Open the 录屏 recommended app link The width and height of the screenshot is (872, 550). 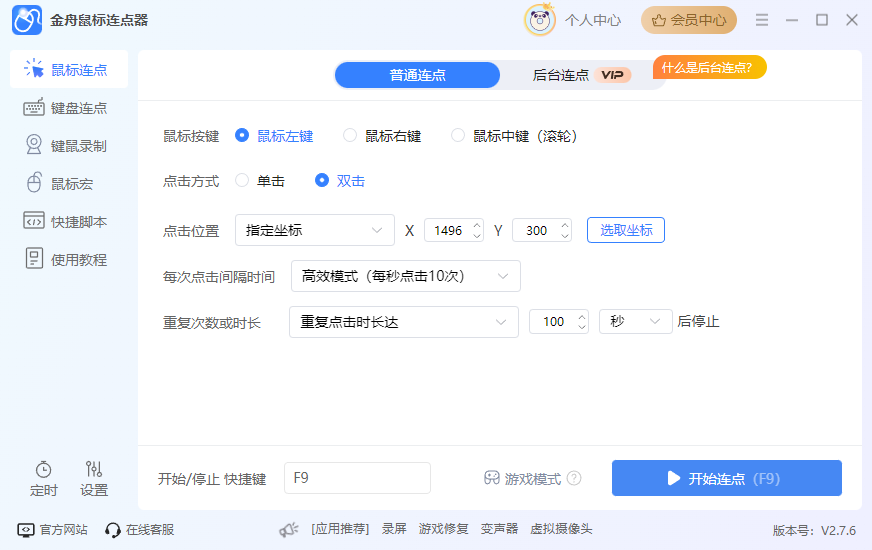[x=394, y=529]
